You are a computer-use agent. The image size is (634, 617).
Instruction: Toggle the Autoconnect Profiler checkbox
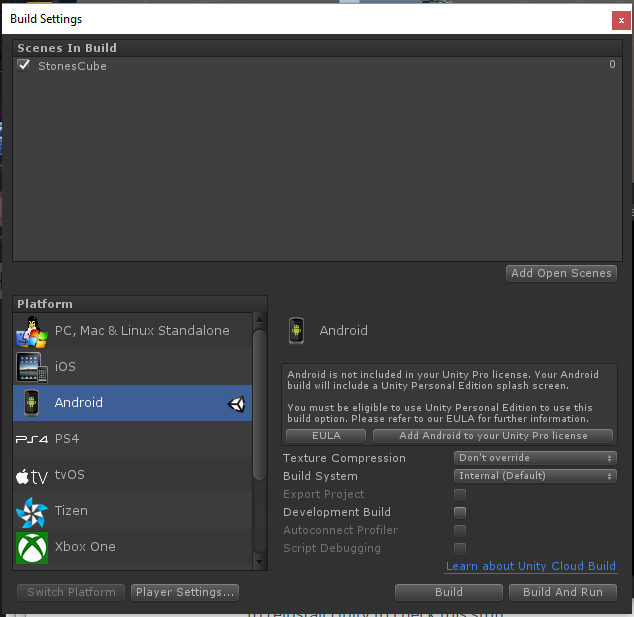click(x=460, y=530)
